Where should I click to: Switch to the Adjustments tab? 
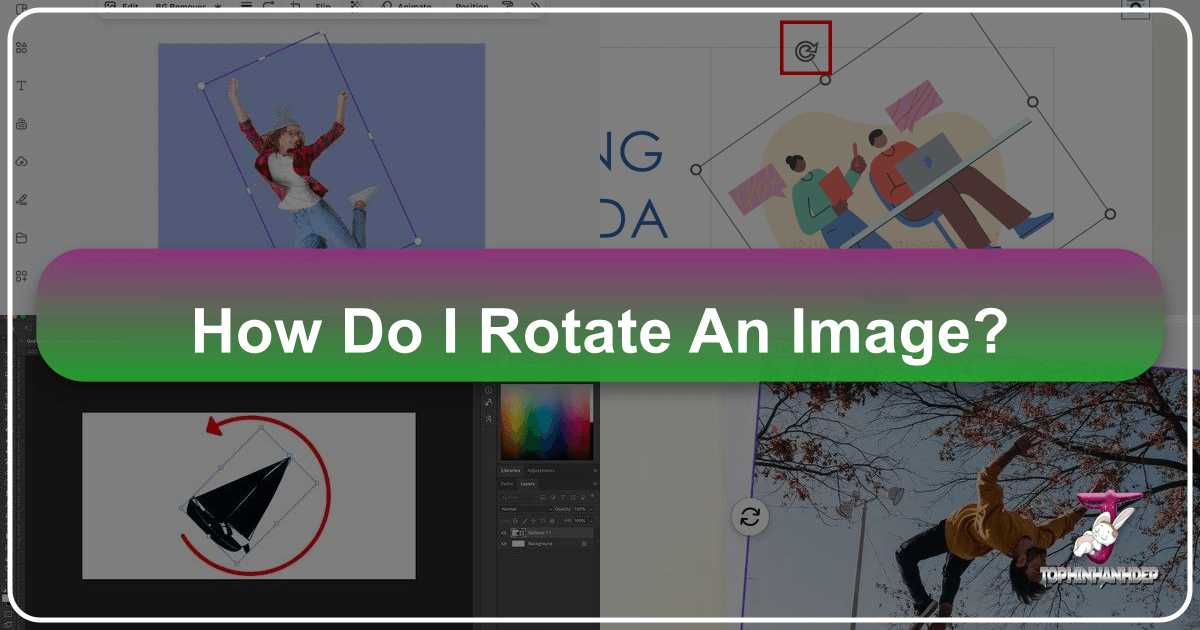[541, 470]
